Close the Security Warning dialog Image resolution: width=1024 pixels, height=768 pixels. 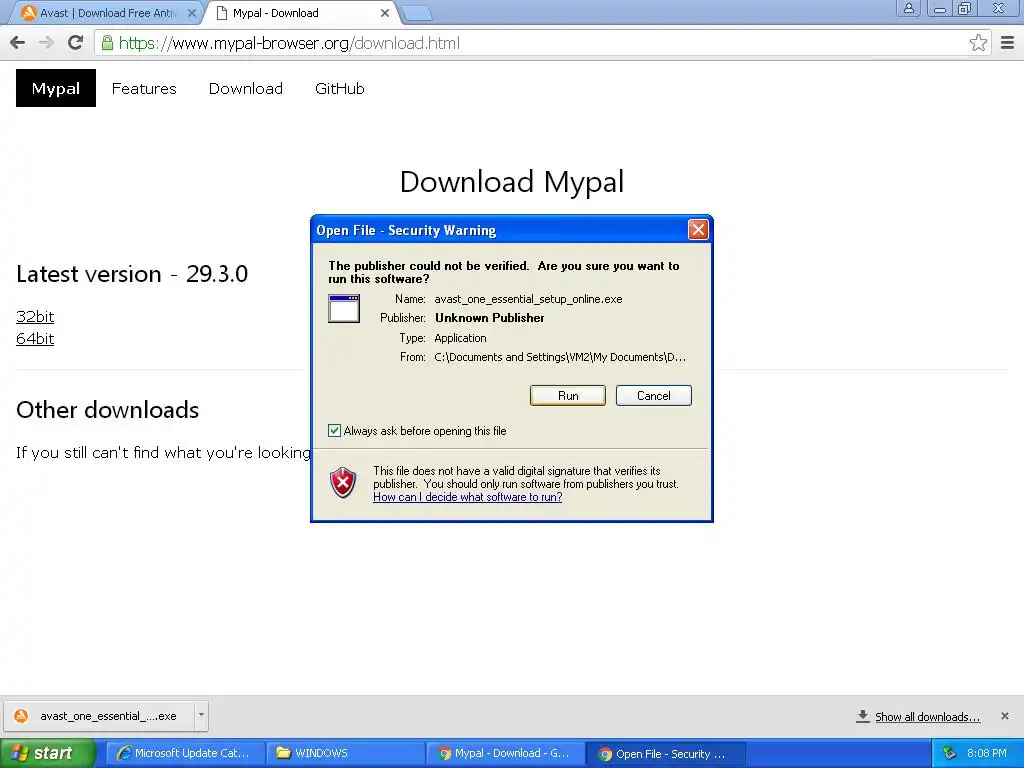click(697, 229)
